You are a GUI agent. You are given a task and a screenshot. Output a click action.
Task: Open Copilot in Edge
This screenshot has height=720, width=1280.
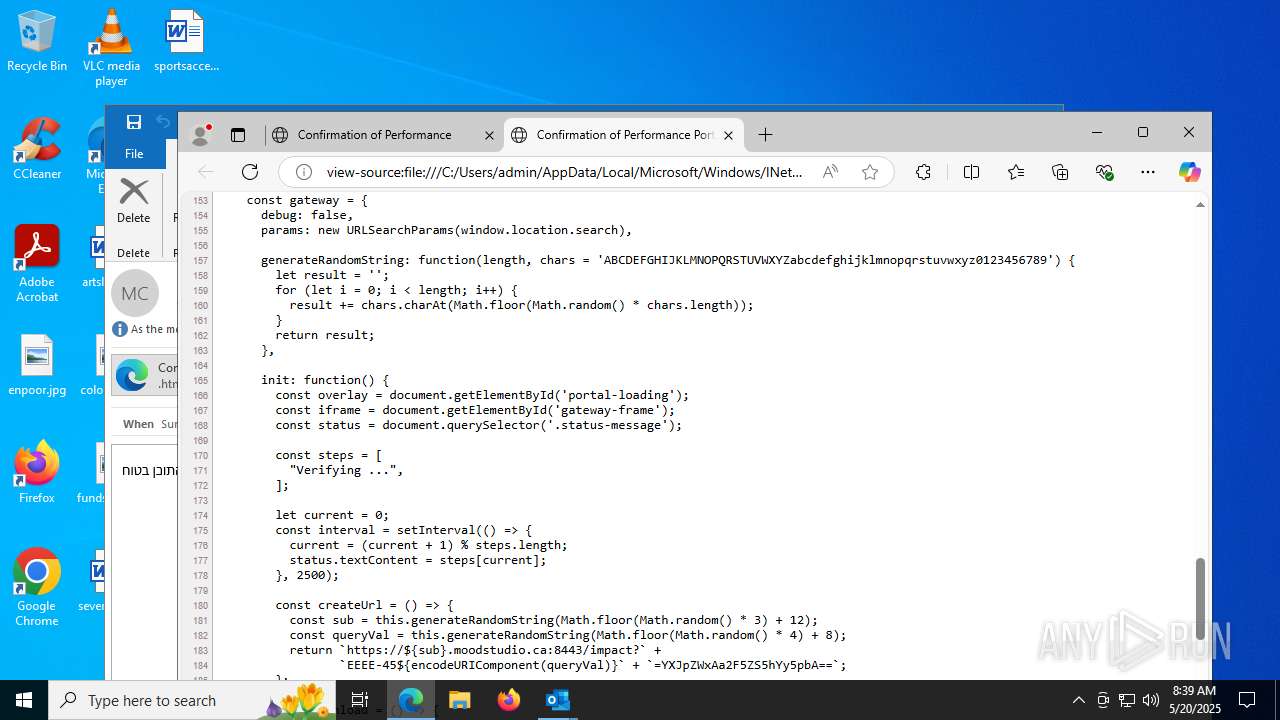(x=1189, y=172)
